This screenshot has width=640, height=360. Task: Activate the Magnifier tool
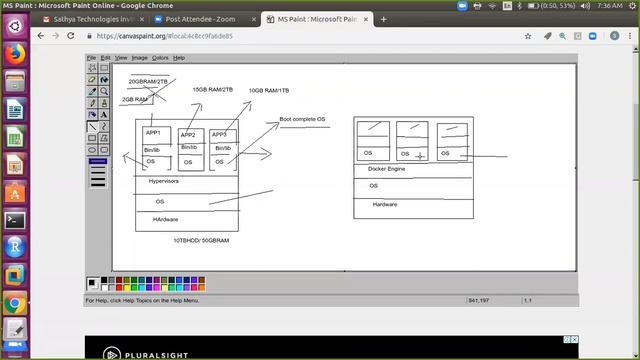(x=104, y=91)
